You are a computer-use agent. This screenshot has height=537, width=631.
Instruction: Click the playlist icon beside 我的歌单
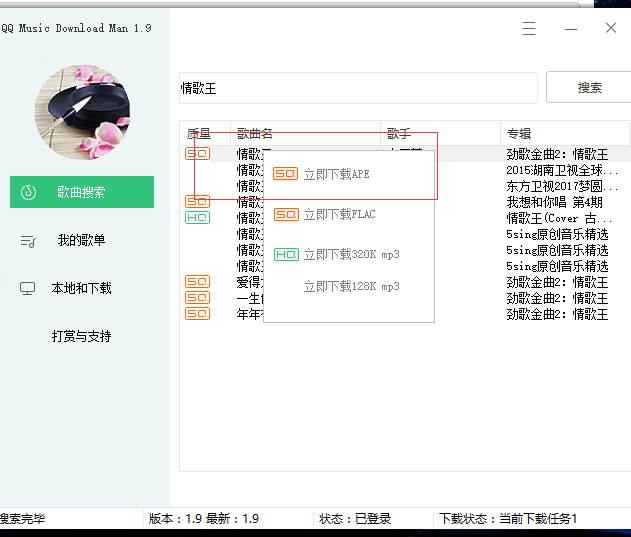(x=28, y=241)
